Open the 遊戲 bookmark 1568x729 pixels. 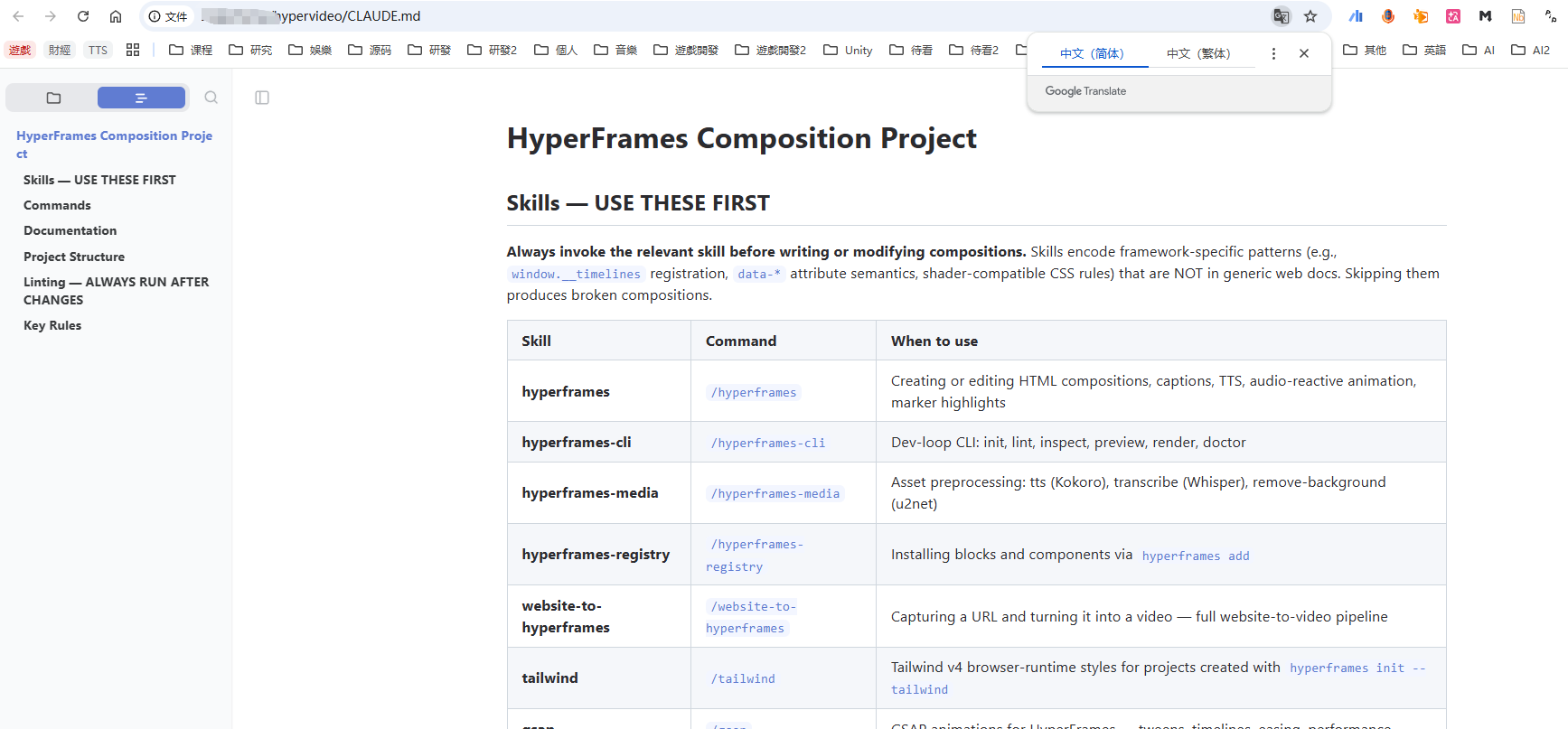(x=20, y=50)
